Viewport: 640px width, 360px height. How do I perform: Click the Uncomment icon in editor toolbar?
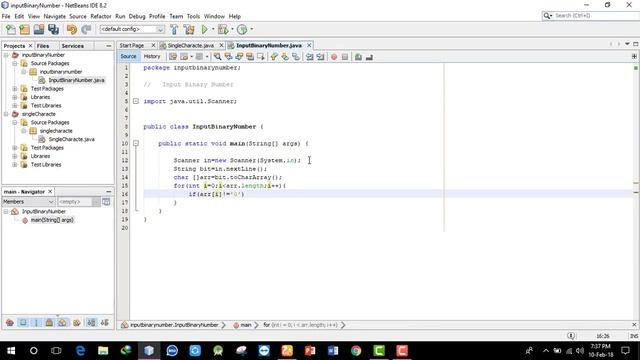(369, 57)
